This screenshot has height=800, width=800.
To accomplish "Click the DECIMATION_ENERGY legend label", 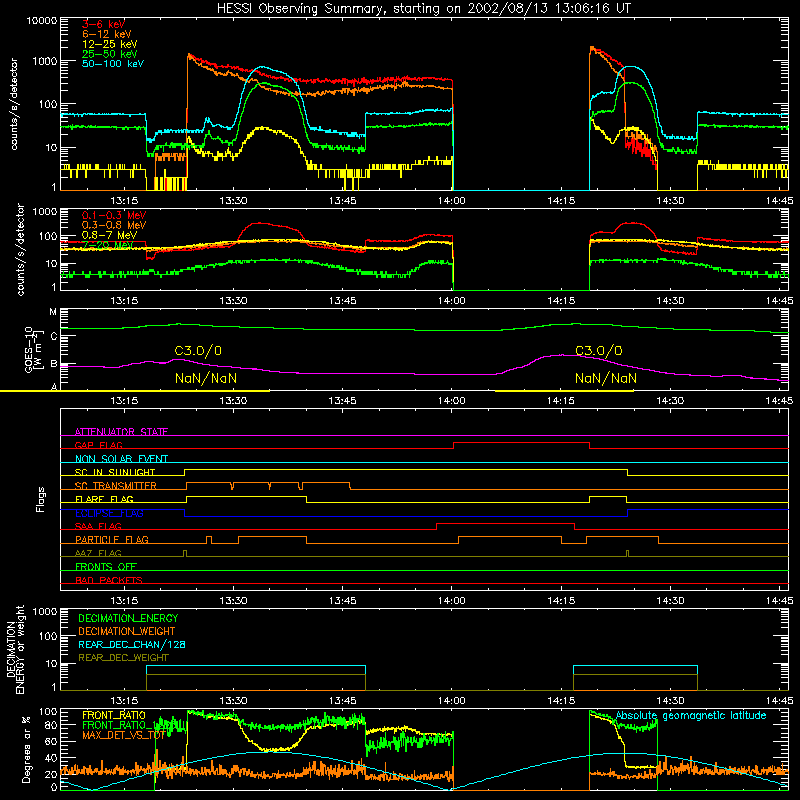I will [128, 618].
